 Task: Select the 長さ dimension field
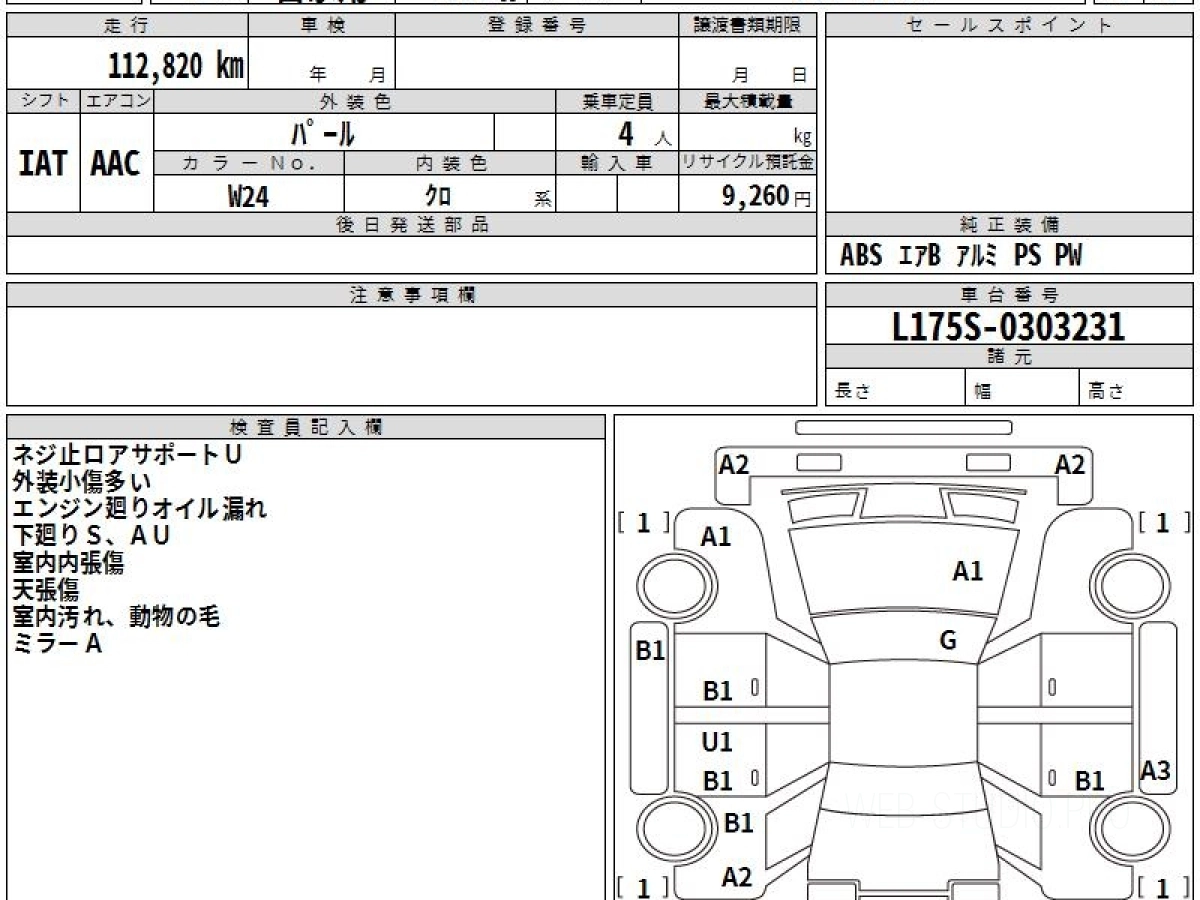coord(895,389)
